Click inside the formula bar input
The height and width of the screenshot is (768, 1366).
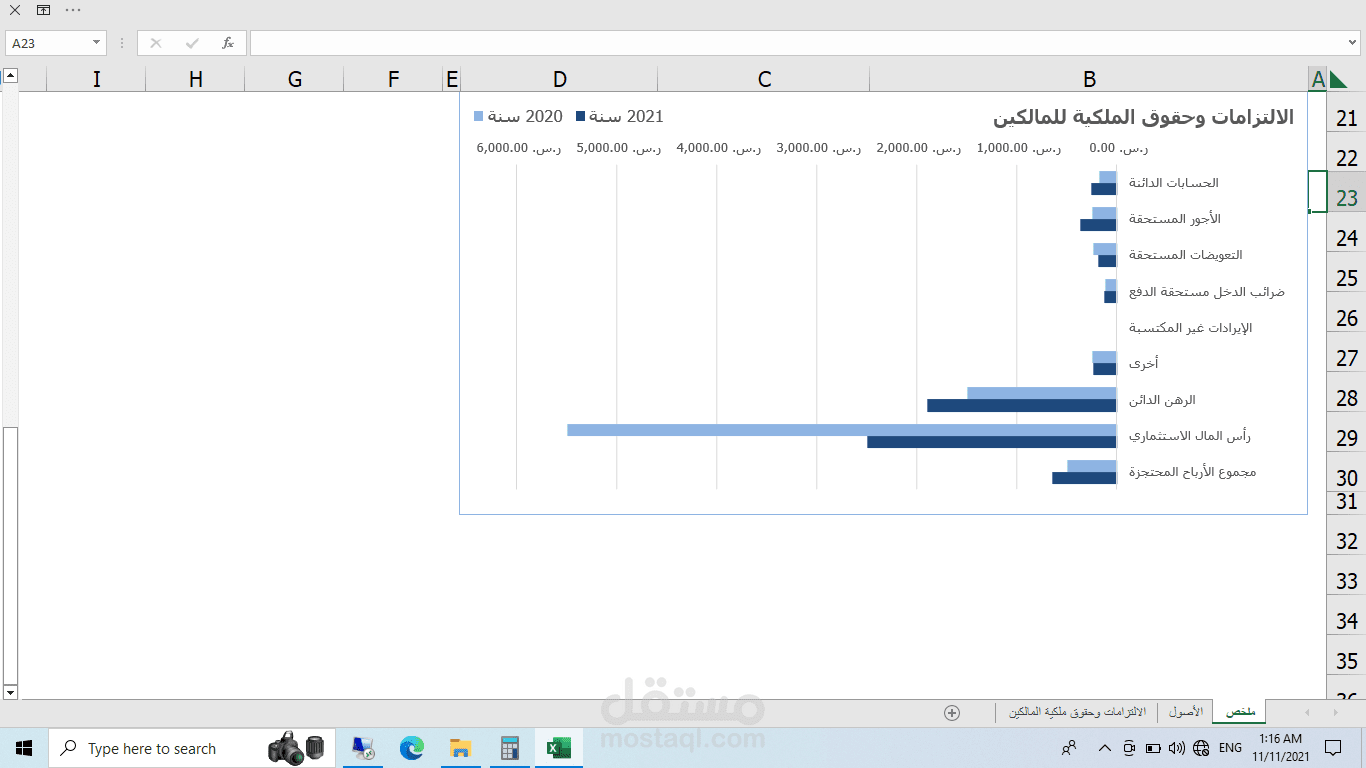797,43
